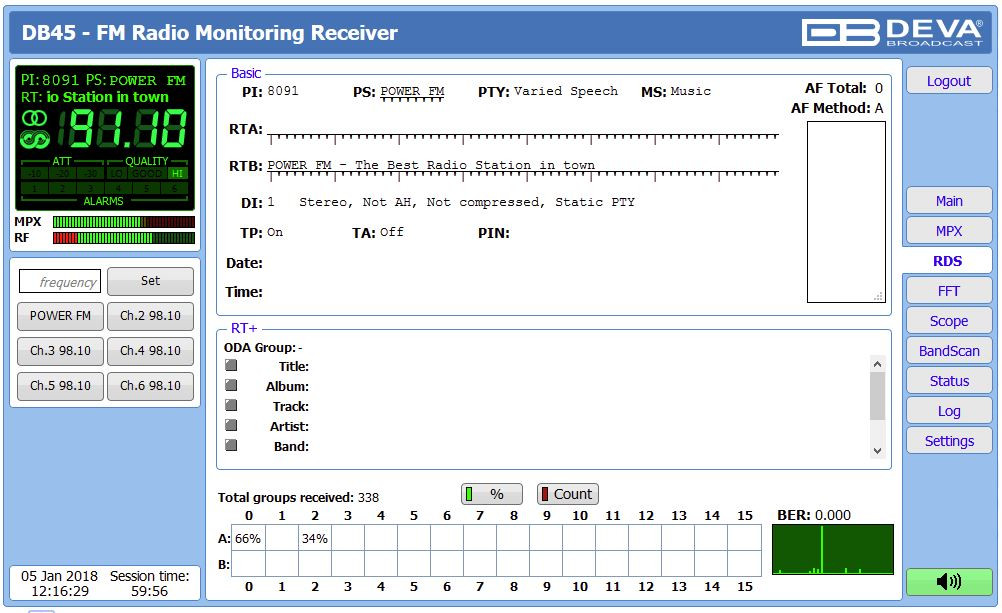Tune to preset Ch.3 98.10

point(60,351)
